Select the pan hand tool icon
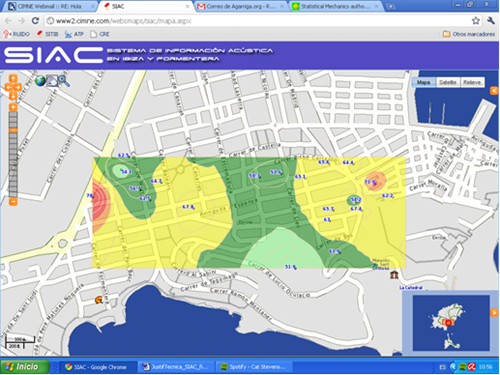 [x=52, y=81]
